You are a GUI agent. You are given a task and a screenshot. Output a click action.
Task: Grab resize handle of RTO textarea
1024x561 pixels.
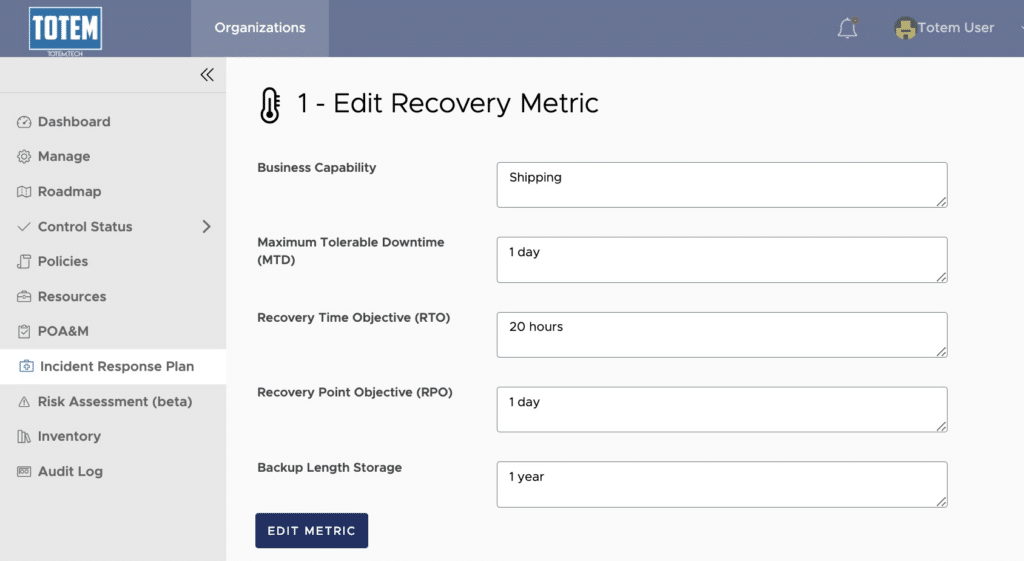point(941,351)
